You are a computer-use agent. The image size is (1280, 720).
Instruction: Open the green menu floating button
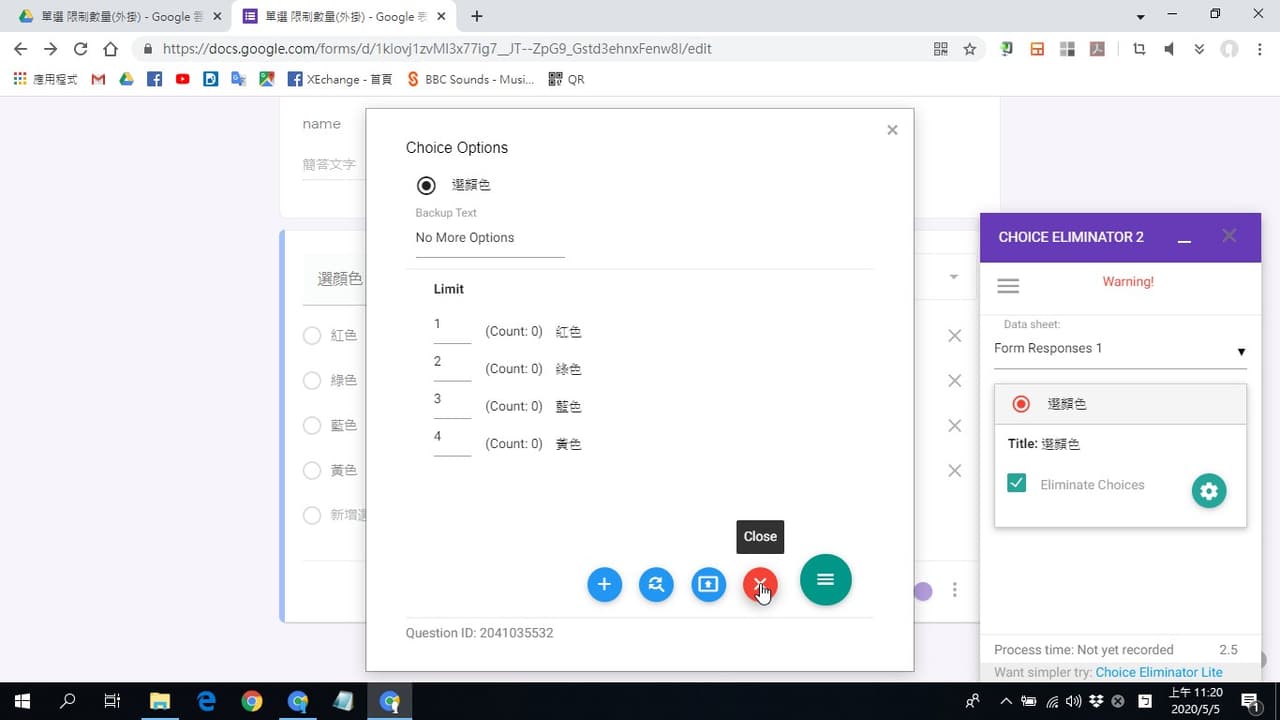coord(825,580)
